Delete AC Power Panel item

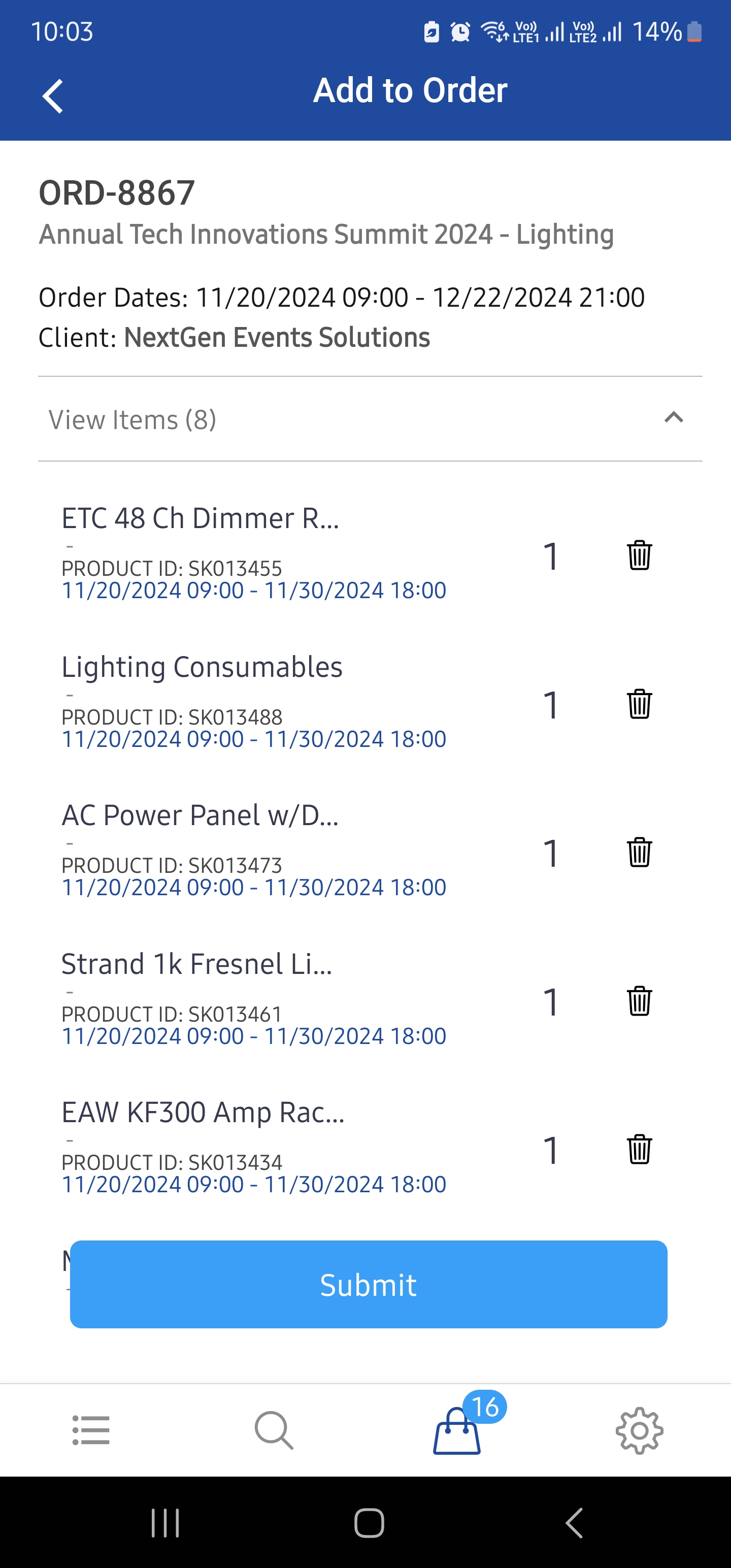639,852
